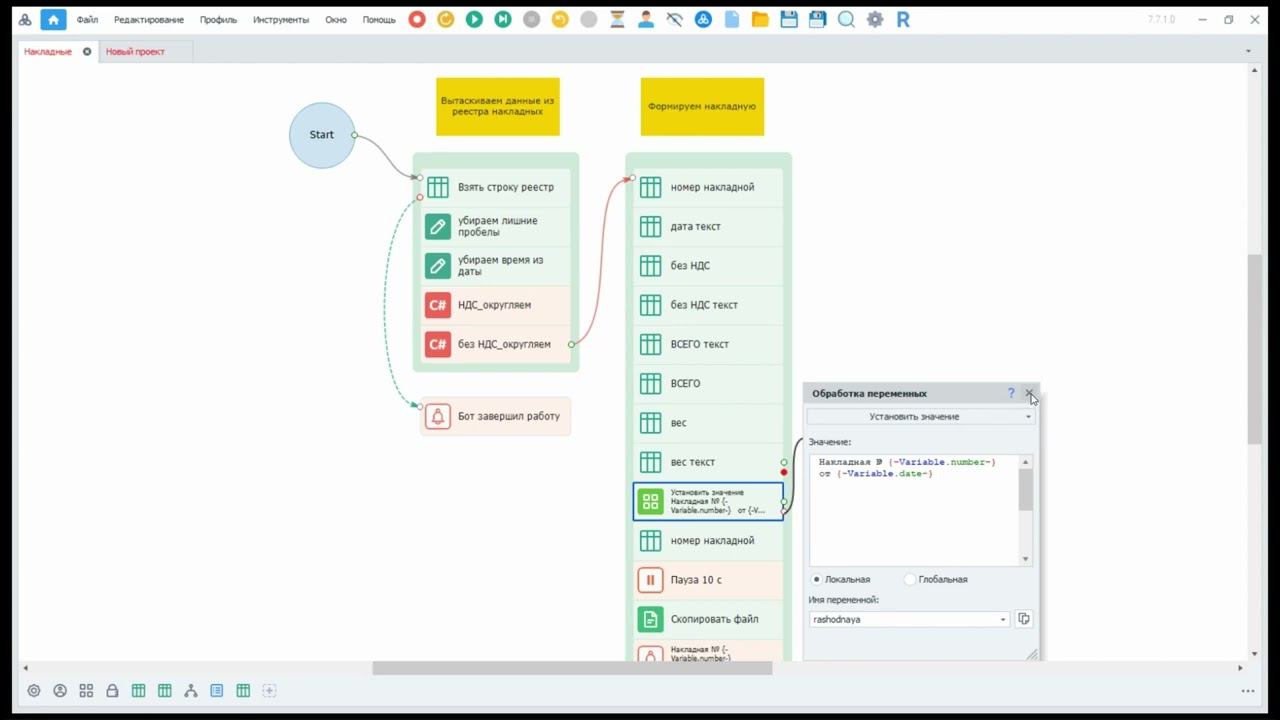Screen dimensions: 1280x720
Task: Save project with the first floppy icon
Action: [x=789, y=19]
